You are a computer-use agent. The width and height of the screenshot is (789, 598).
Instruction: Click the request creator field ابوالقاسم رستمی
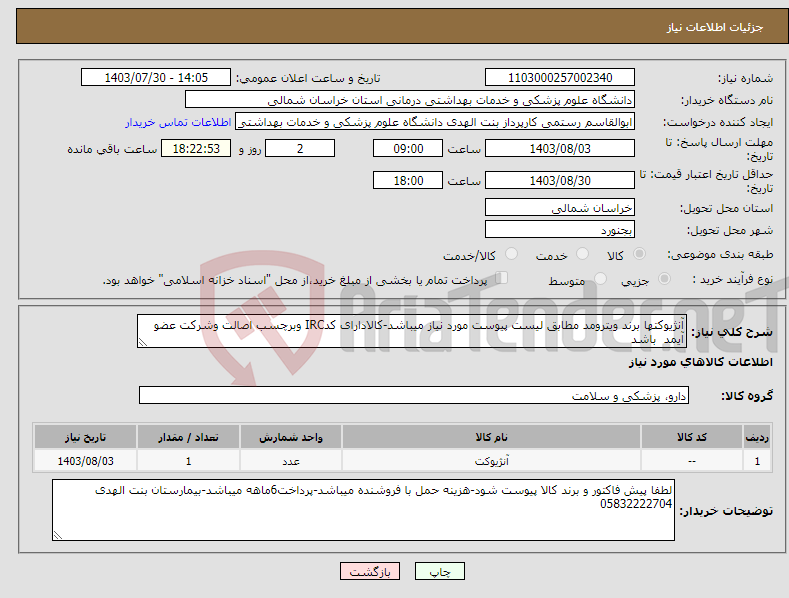435,122
